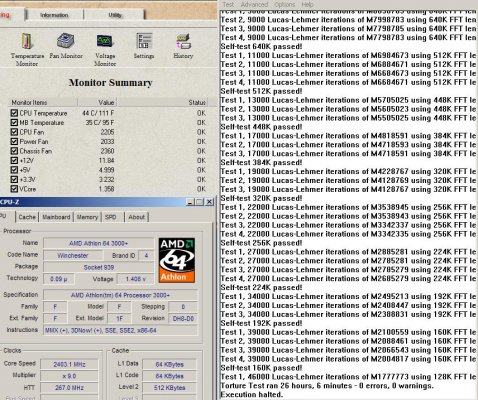Click the Value column header
The width and height of the screenshot is (478, 400).
click(x=97, y=102)
